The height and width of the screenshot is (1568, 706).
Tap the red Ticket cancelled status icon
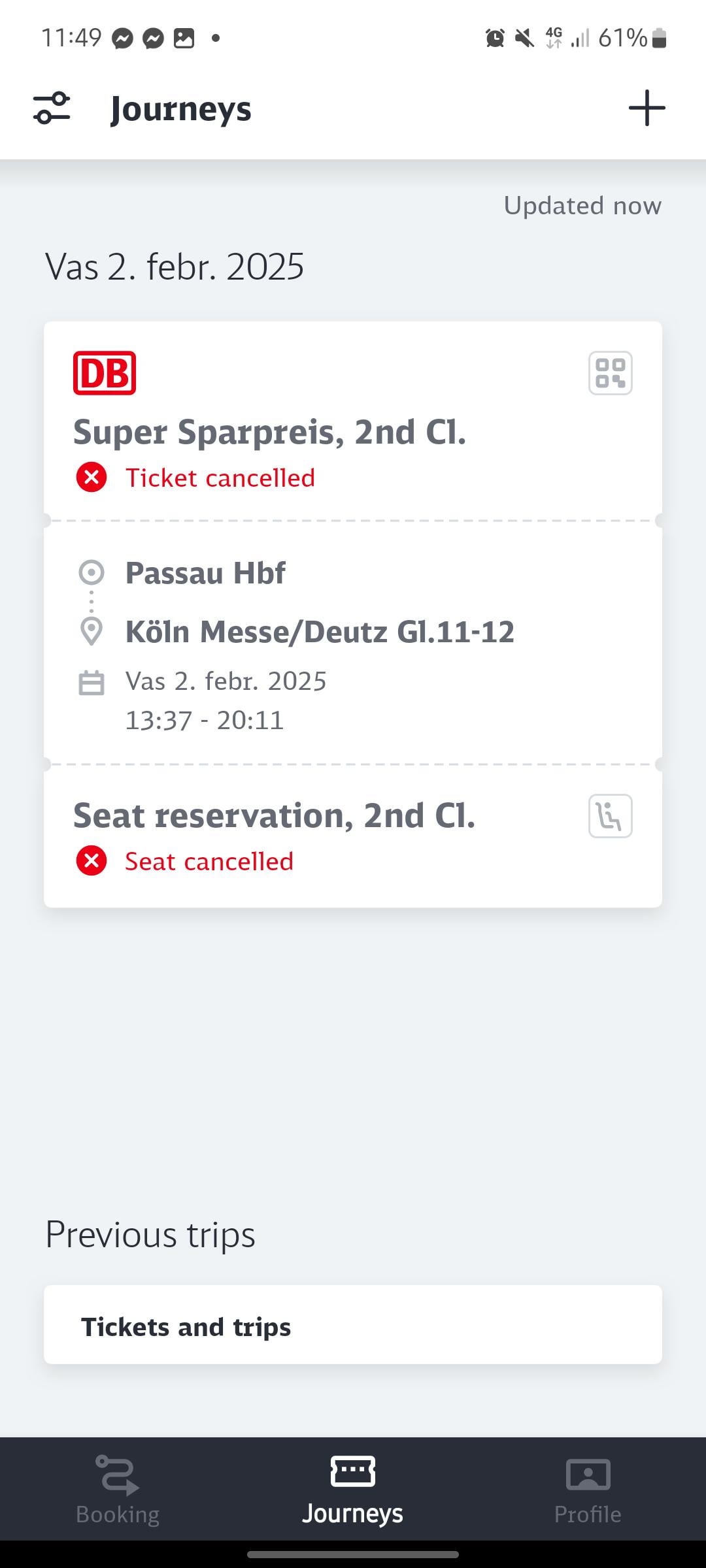click(x=92, y=478)
